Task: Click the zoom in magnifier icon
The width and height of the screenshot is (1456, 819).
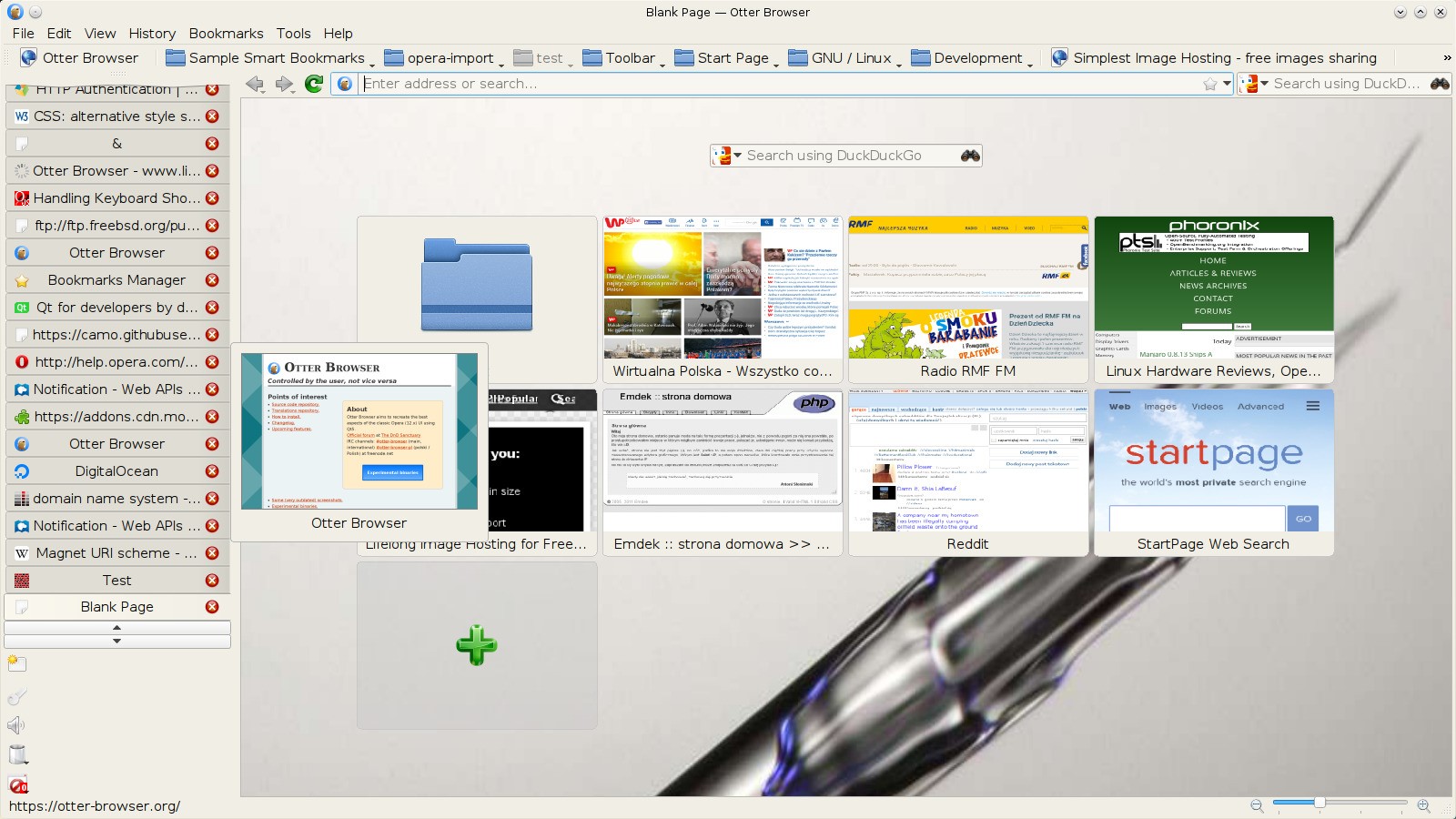Action: pyautogui.click(x=1423, y=805)
